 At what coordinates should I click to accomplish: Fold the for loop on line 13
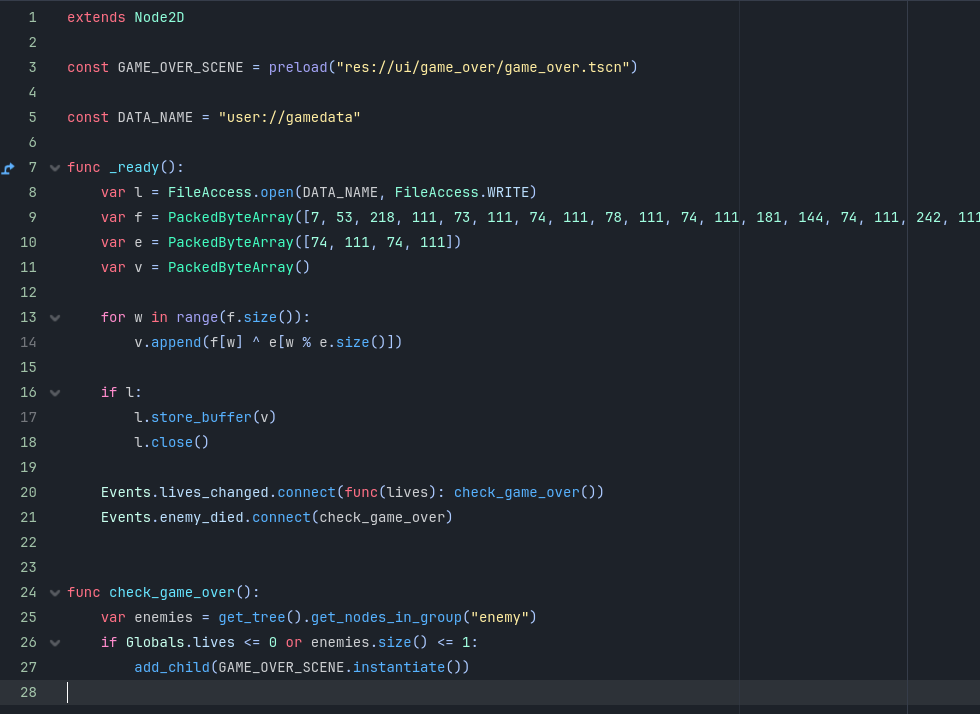55,318
